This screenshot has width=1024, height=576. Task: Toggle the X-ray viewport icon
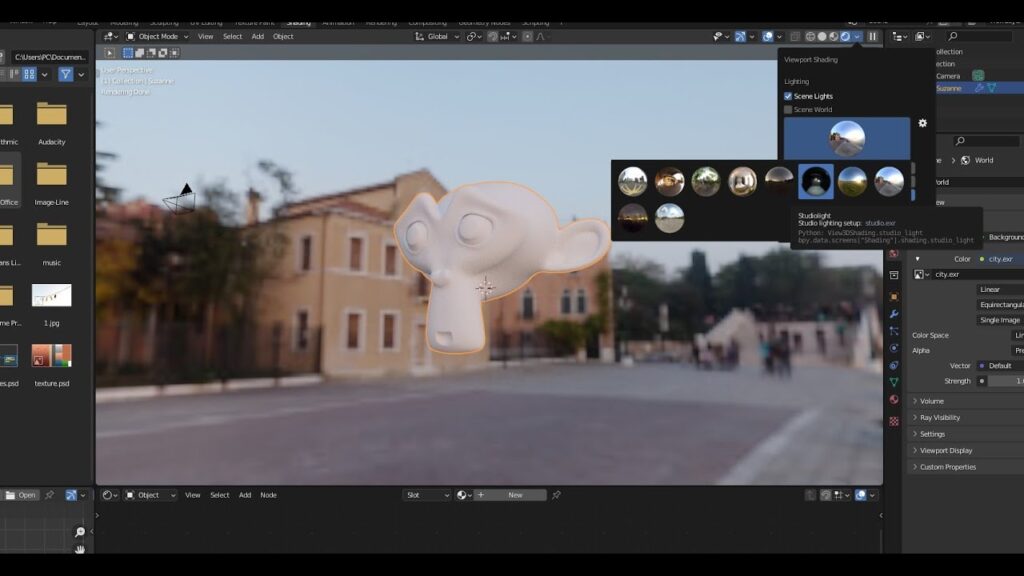click(795, 37)
